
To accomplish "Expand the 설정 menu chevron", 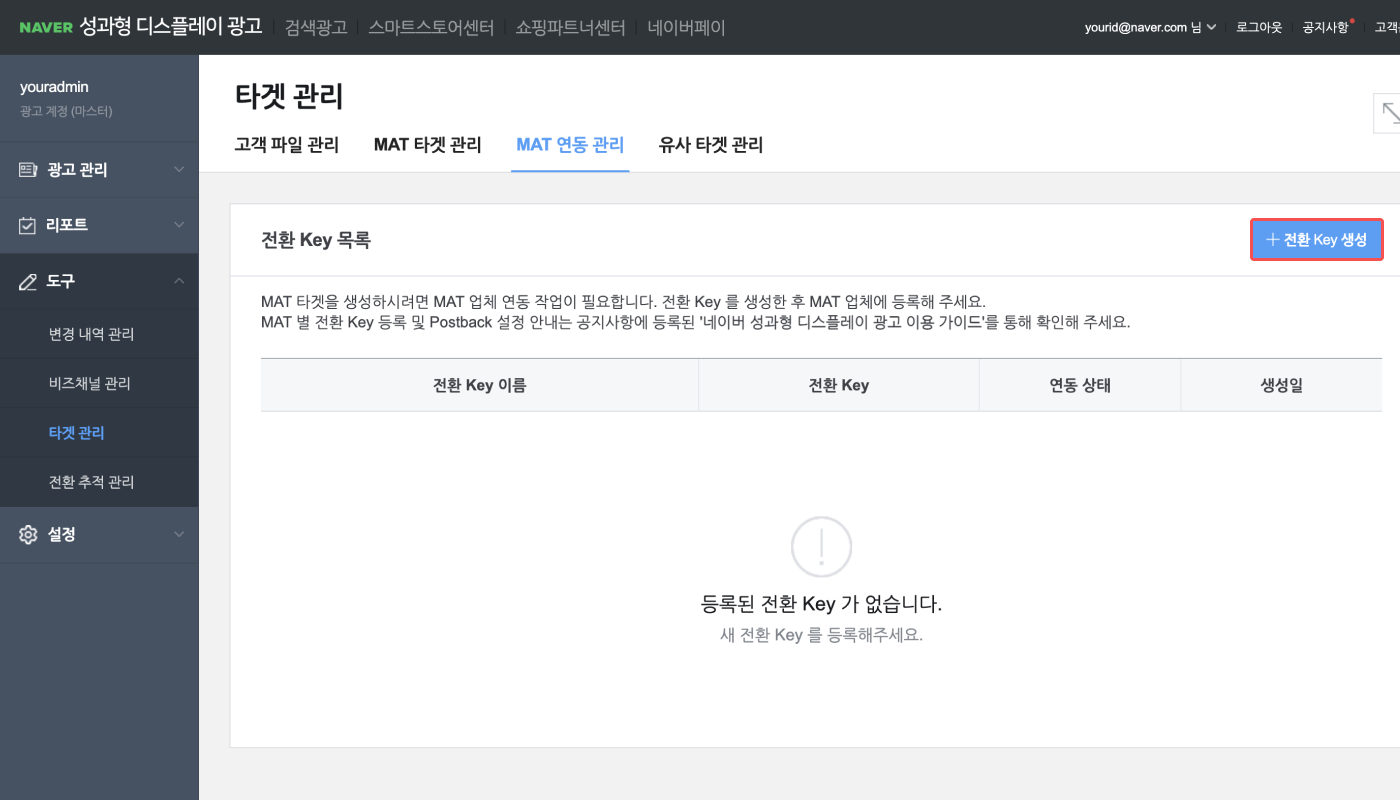I will point(179,534).
